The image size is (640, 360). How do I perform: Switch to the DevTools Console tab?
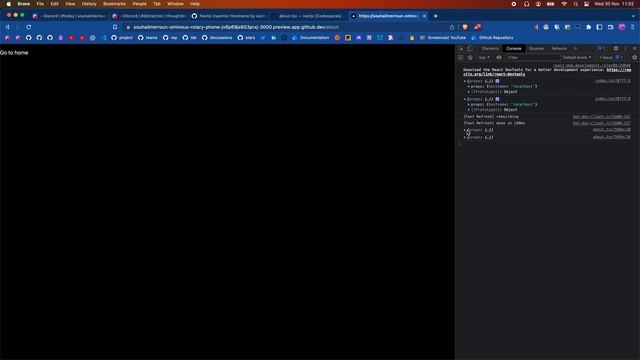coord(513,49)
